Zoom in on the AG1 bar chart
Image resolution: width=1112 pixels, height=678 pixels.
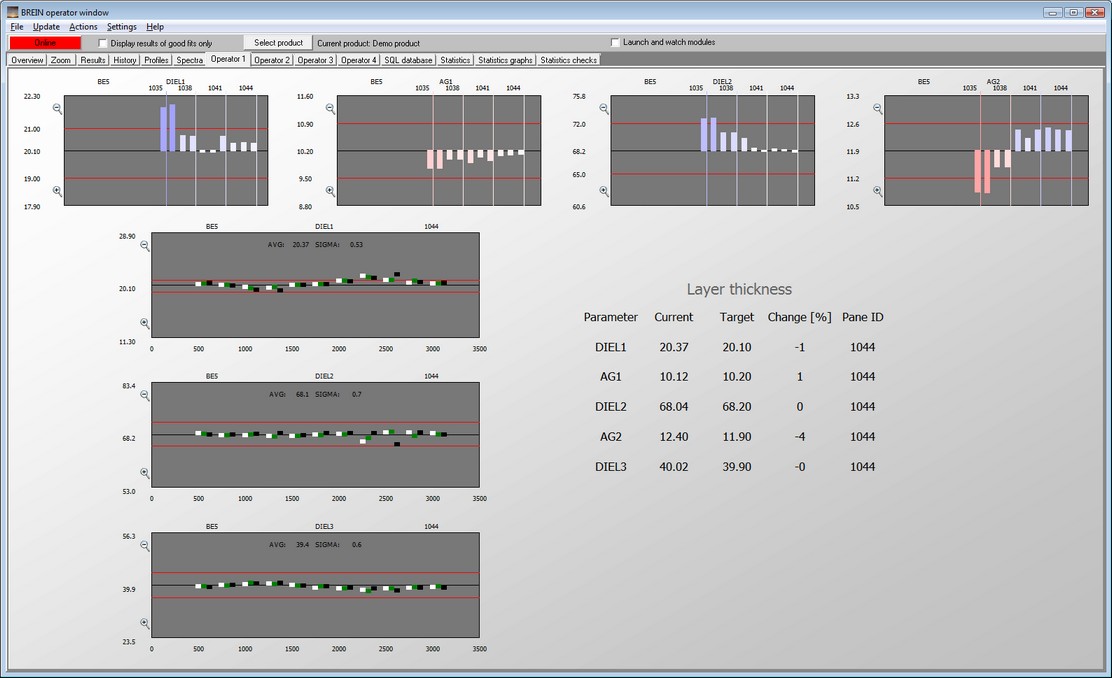330,190
